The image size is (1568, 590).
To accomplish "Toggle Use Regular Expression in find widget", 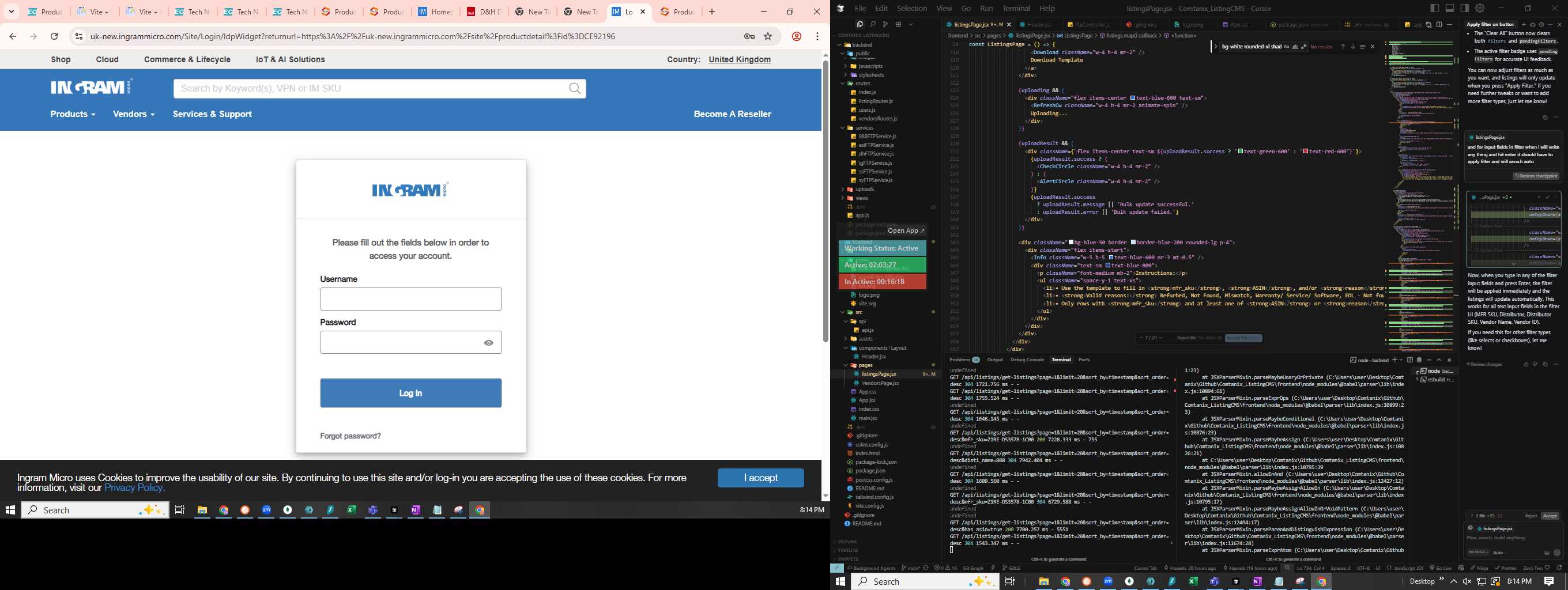I will tap(1305, 47).
